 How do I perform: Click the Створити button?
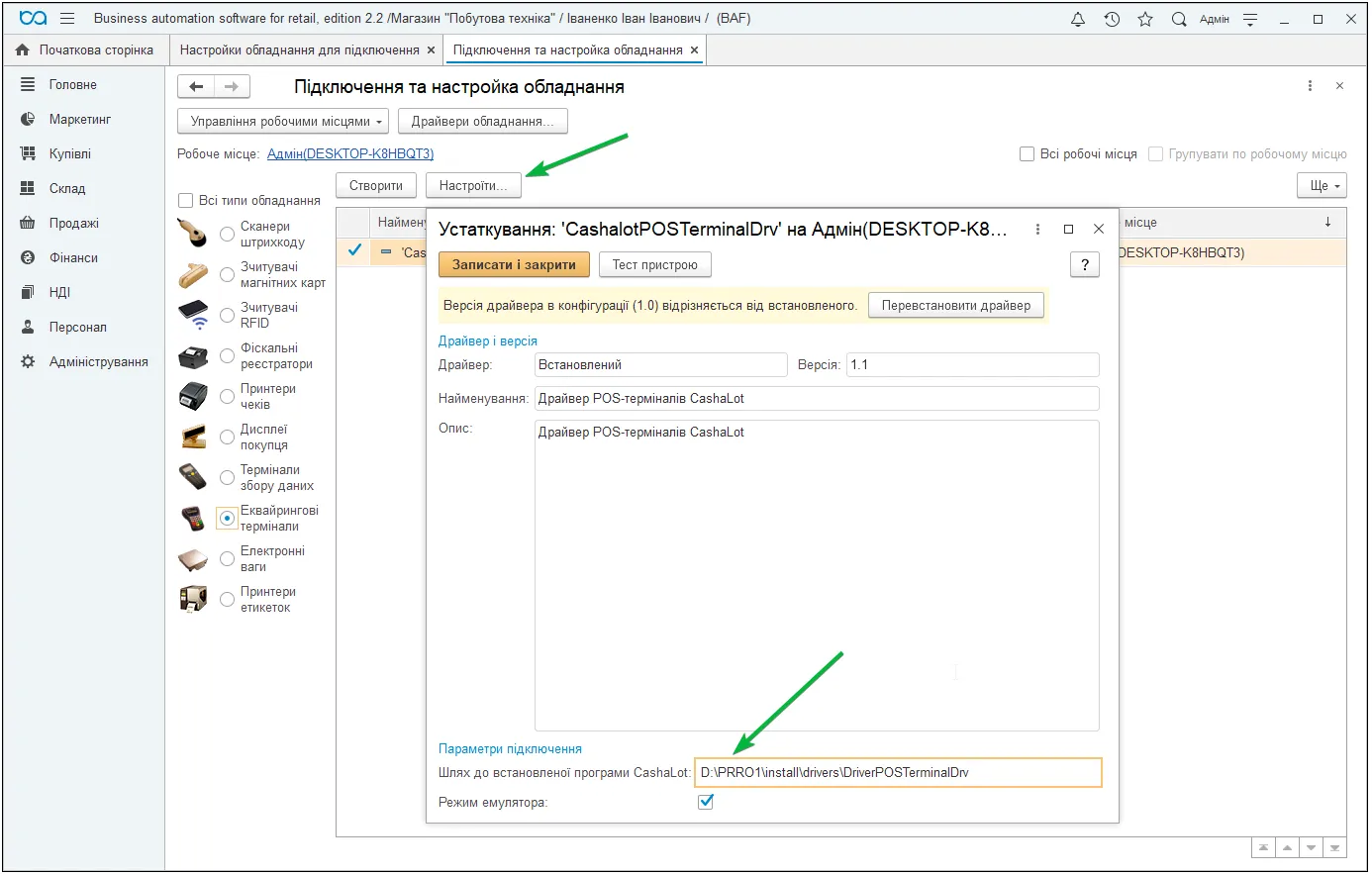(376, 185)
